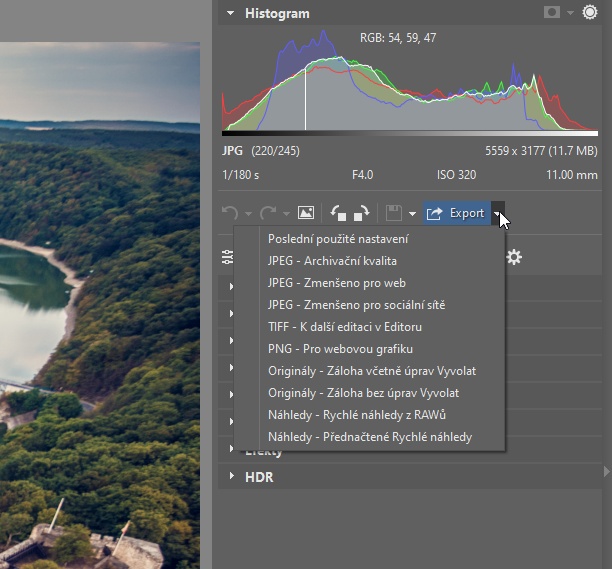Choose 'Náhledy - Přednačtené Rychlé náhledy'
612x569 pixels.
(369, 437)
